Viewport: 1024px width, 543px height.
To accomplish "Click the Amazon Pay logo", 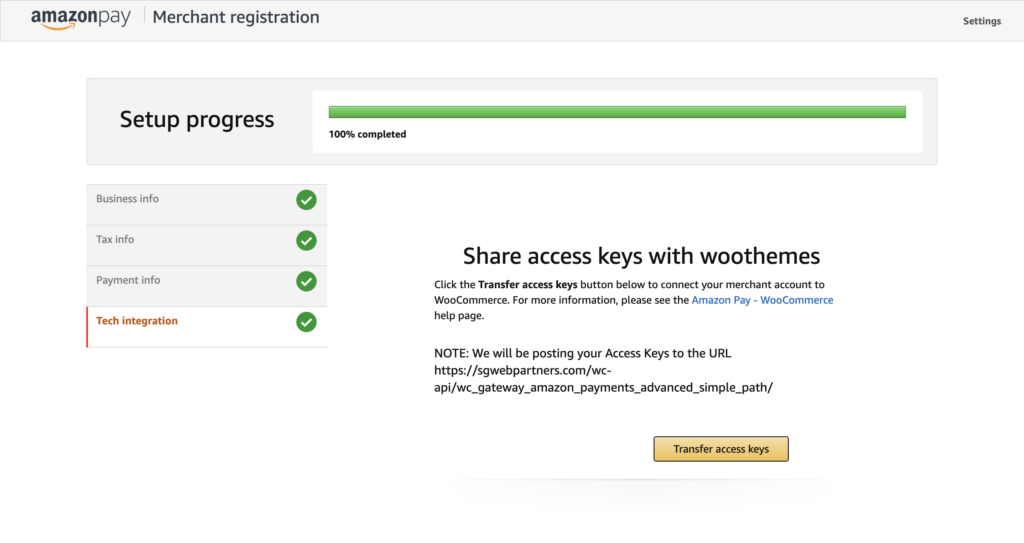I will coord(80,18).
